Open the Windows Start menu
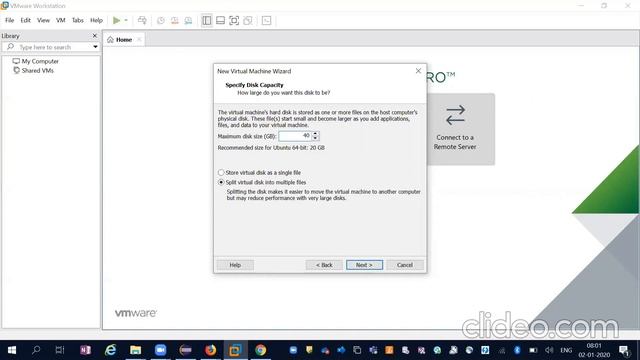The image size is (640, 360). pos(12,350)
